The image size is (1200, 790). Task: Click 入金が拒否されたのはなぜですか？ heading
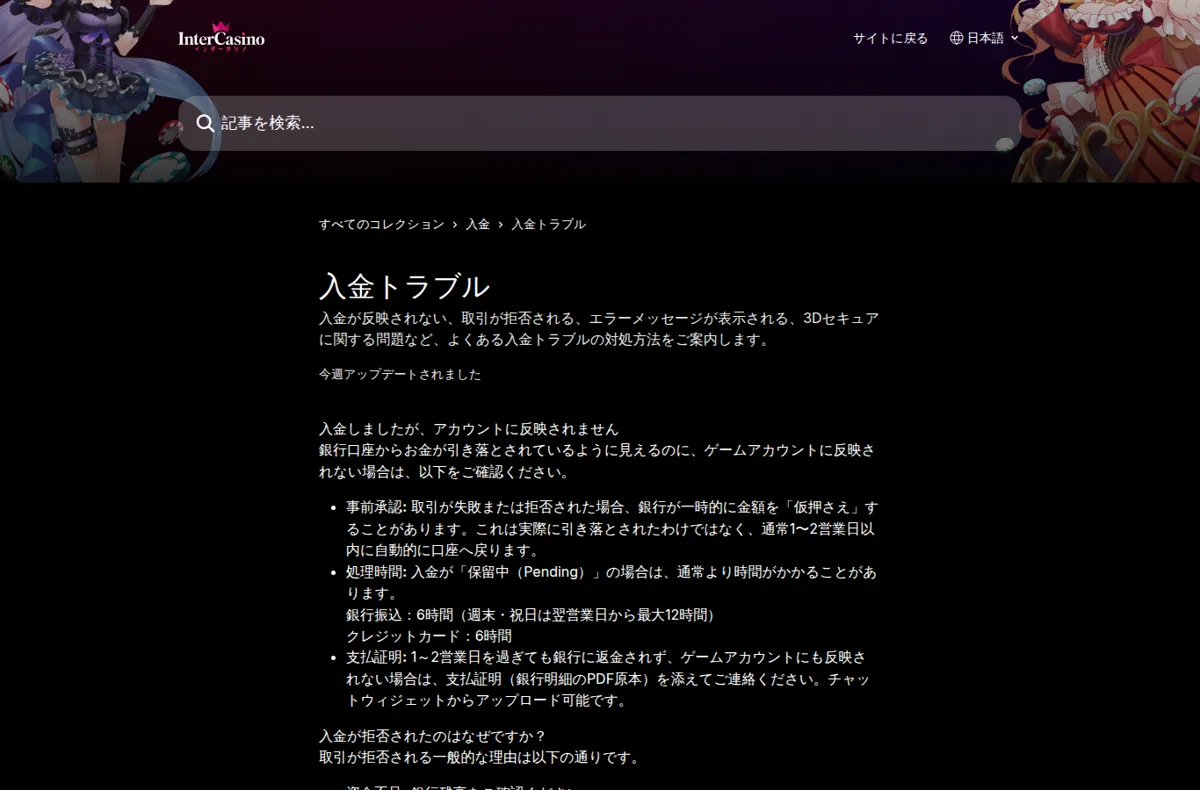(x=433, y=736)
